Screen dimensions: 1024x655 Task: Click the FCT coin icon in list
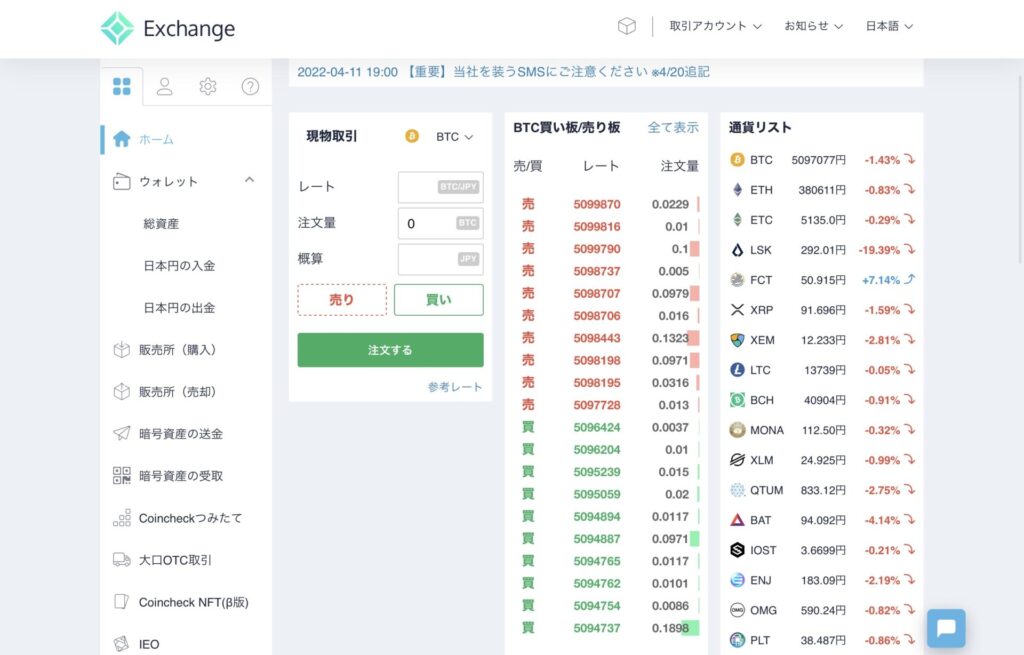[737, 280]
